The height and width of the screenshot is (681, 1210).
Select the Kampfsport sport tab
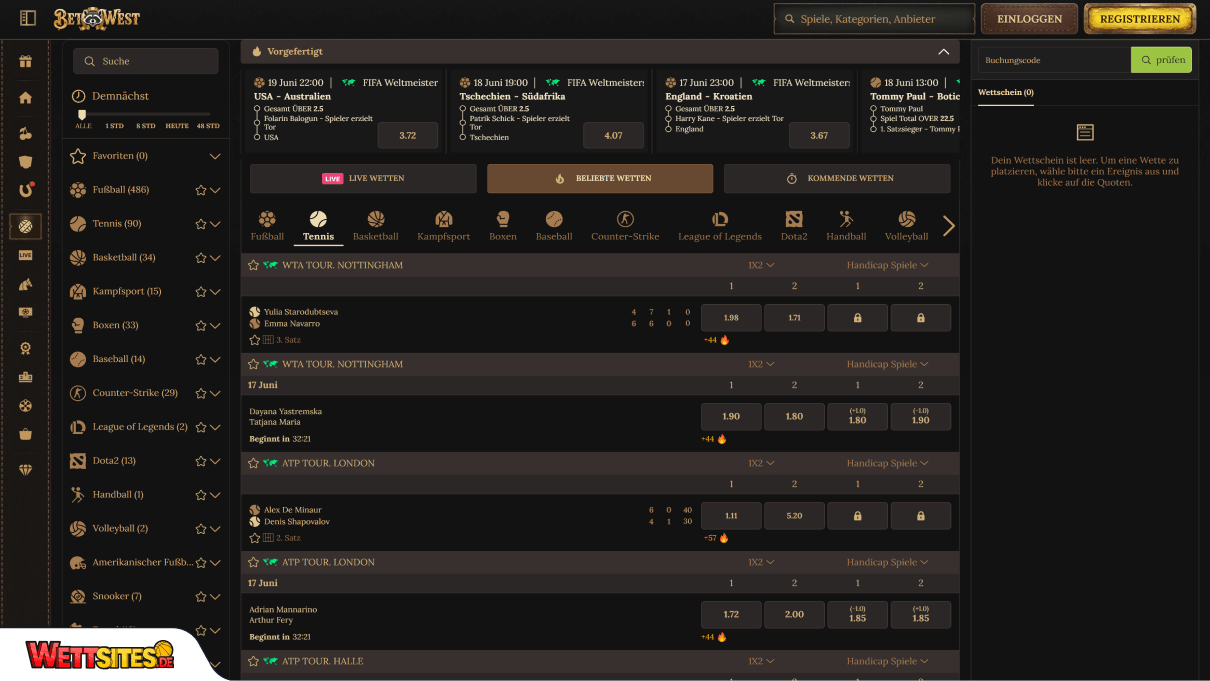pos(444,226)
